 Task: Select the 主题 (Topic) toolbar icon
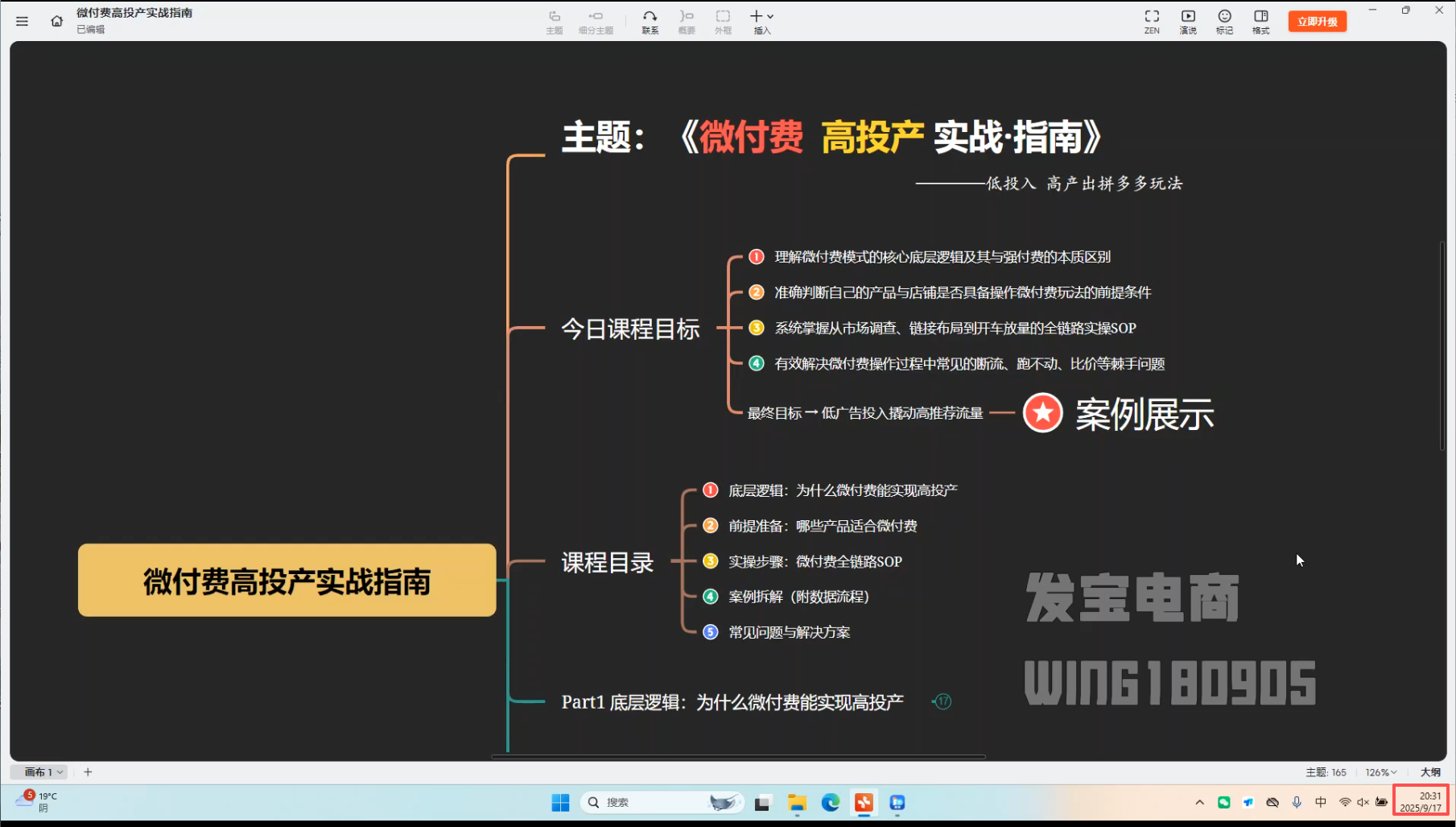point(555,21)
